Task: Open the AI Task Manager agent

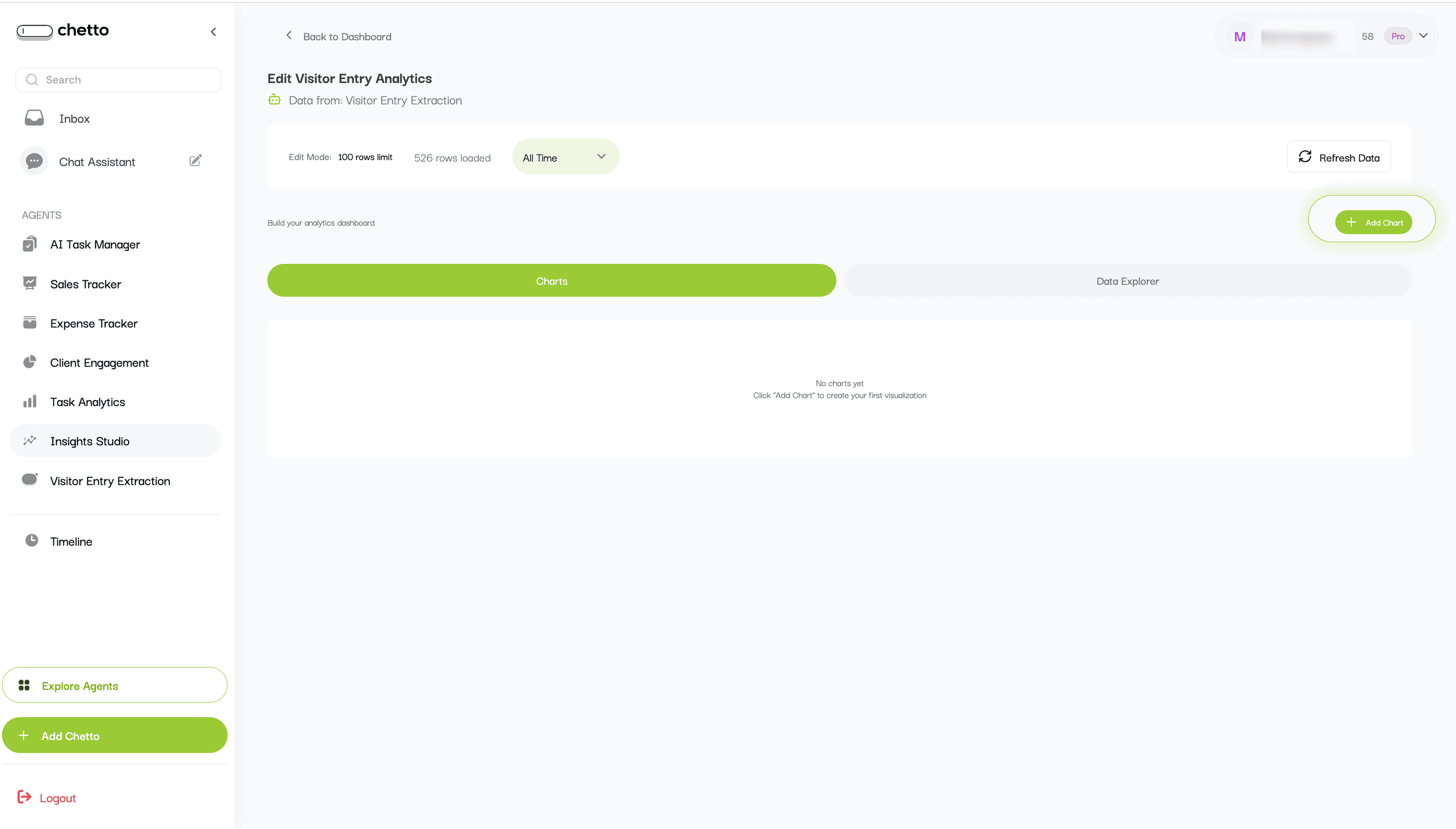Action: coord(94,244)
